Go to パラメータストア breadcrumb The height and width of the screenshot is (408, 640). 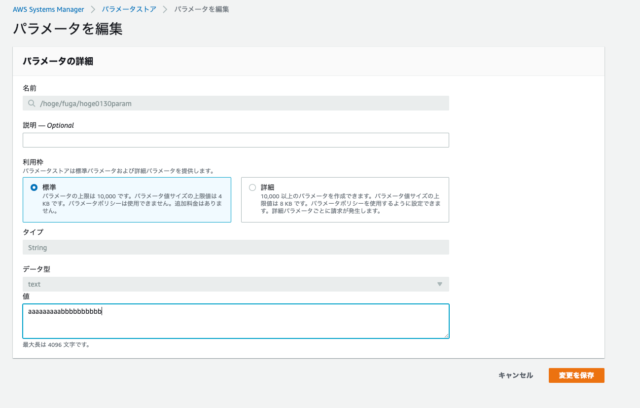point(130,8)
